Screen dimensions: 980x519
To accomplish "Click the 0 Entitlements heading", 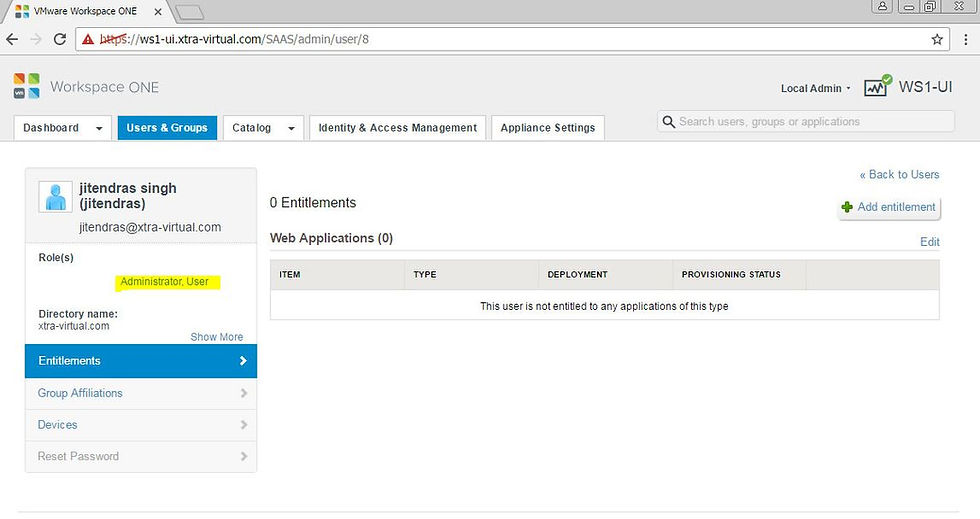I will [x=312, y=203].
